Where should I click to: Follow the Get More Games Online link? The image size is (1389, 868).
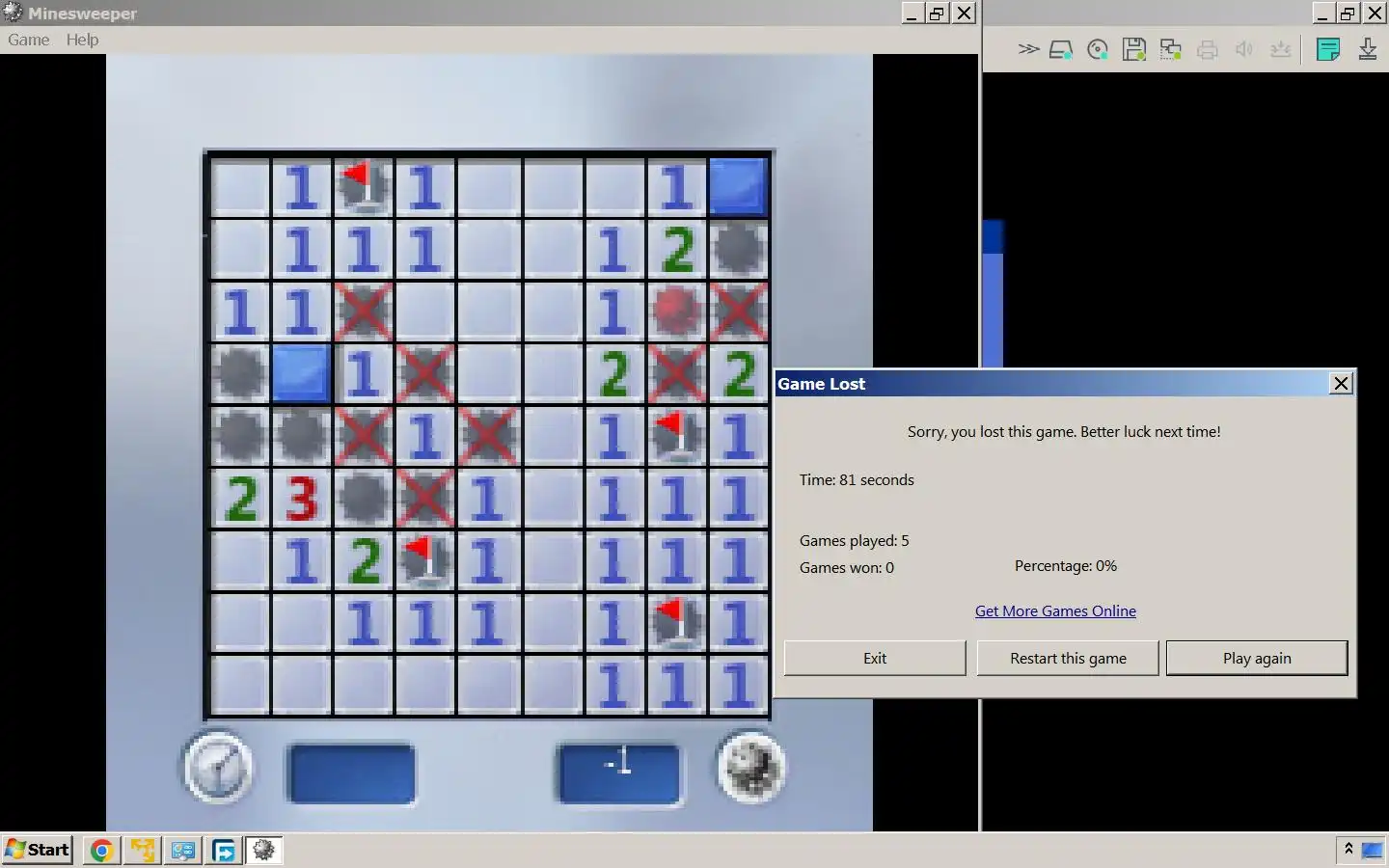click(1055, 610)
